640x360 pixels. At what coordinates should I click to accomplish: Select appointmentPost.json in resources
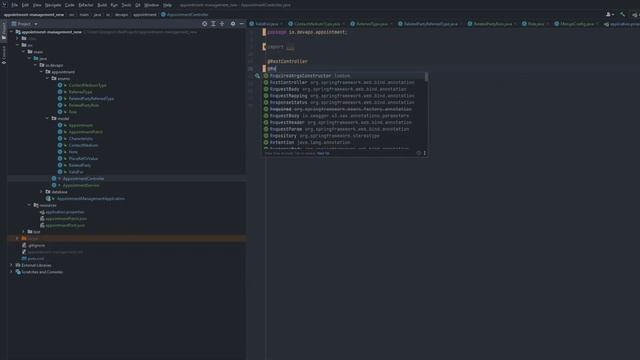pyautogui.click(x=65, y=225)
